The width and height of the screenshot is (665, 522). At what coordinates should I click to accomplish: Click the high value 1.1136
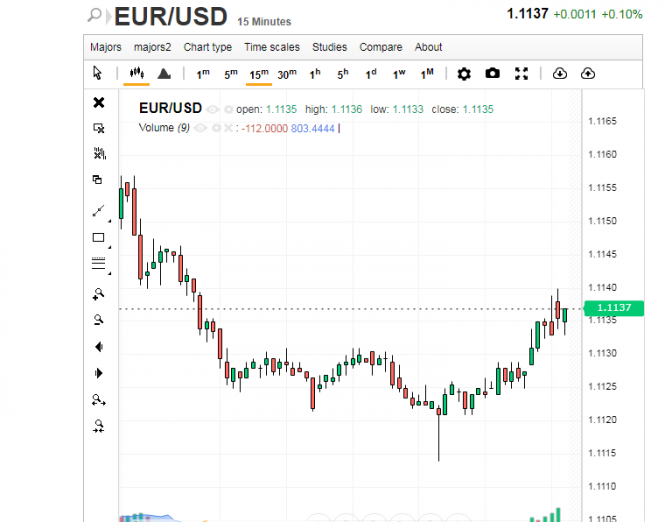coord(346,109)
